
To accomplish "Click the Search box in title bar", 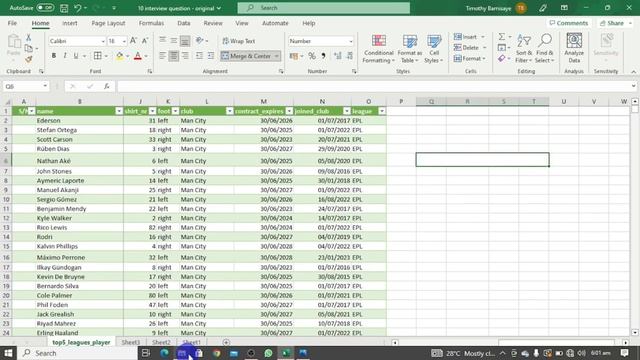I will tap(324, 8).
